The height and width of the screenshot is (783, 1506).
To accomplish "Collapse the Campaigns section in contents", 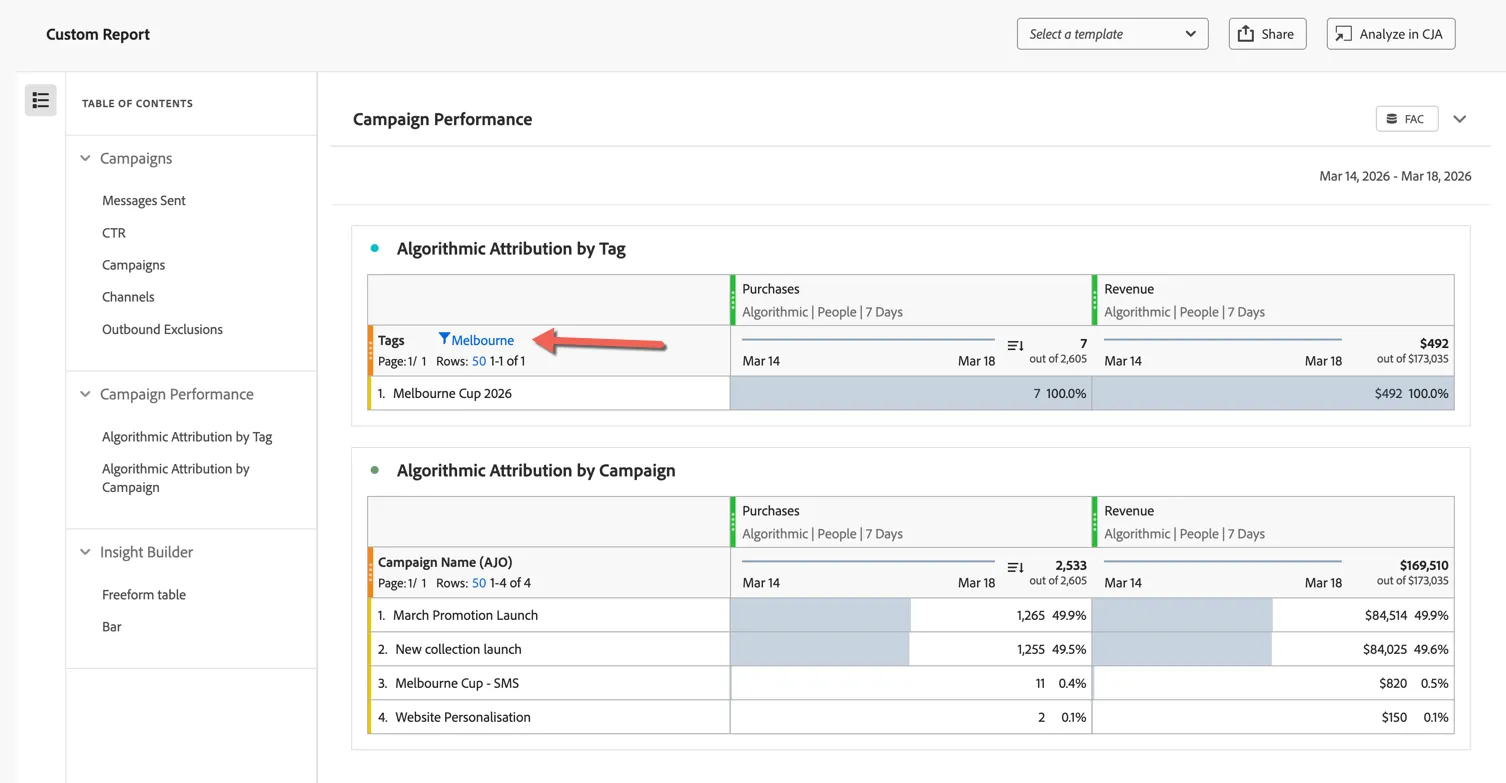I will 85,158.
